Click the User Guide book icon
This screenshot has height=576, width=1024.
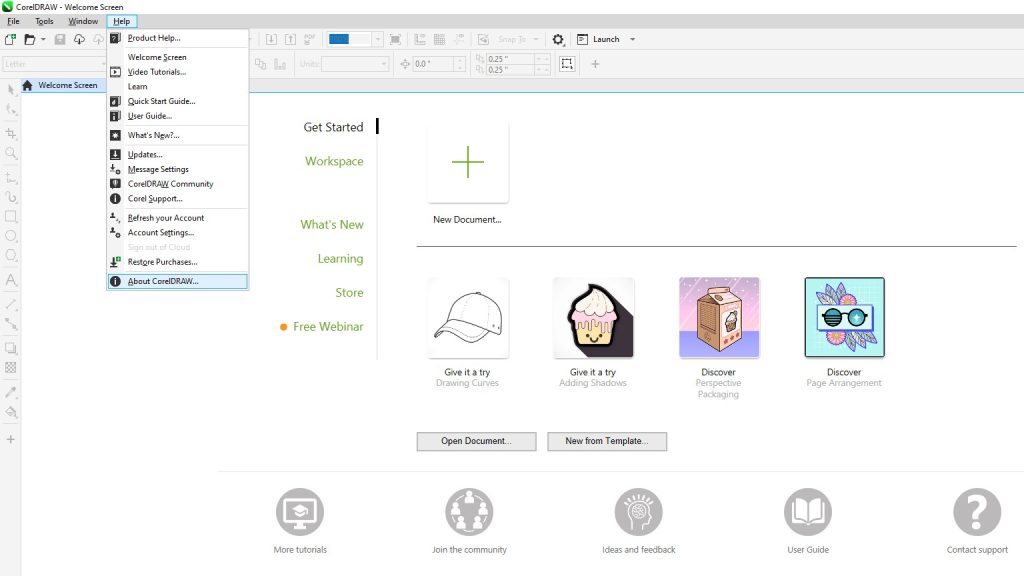click(808, 512)
